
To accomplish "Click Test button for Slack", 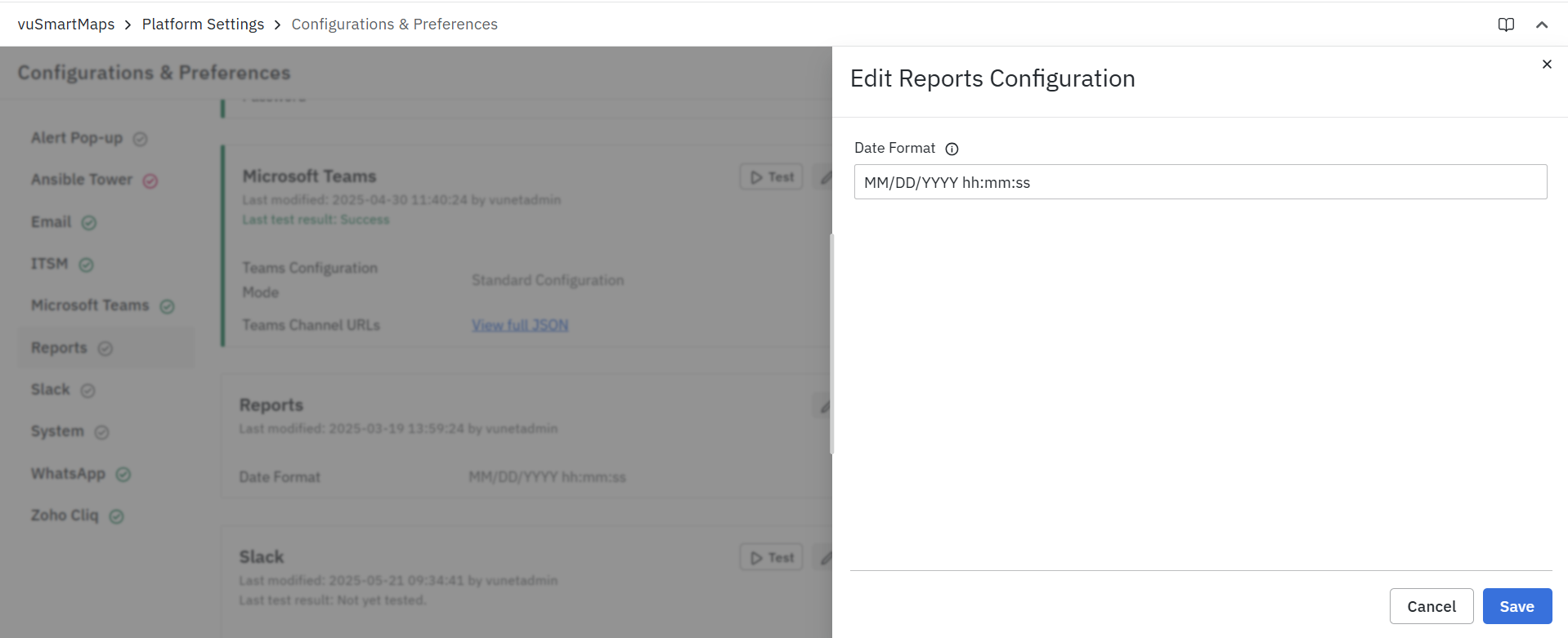I will (772, 558).
